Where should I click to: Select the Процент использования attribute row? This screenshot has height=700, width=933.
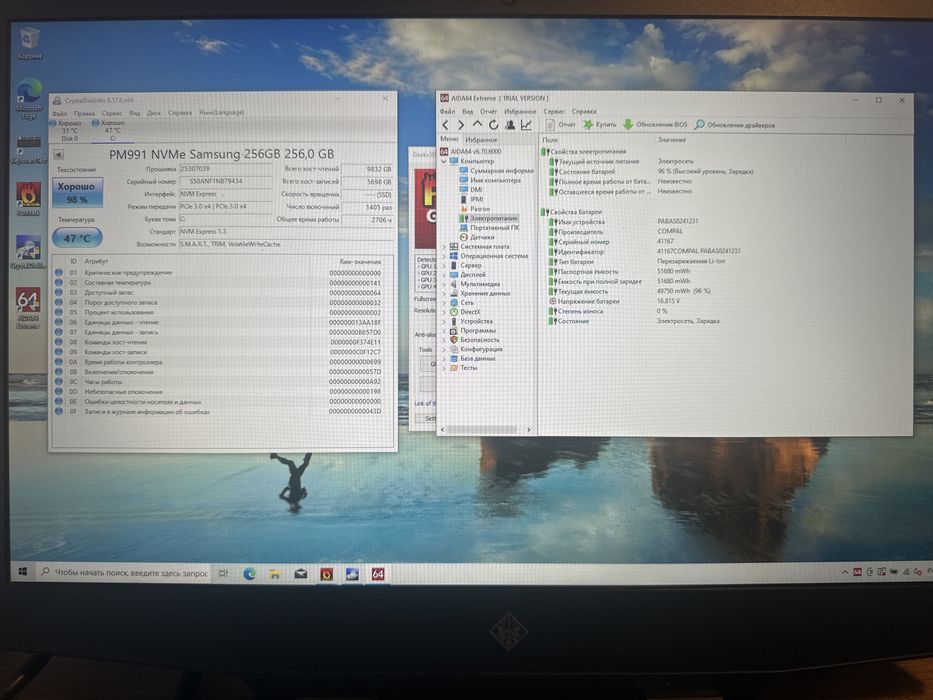click(x=219, y=312)
